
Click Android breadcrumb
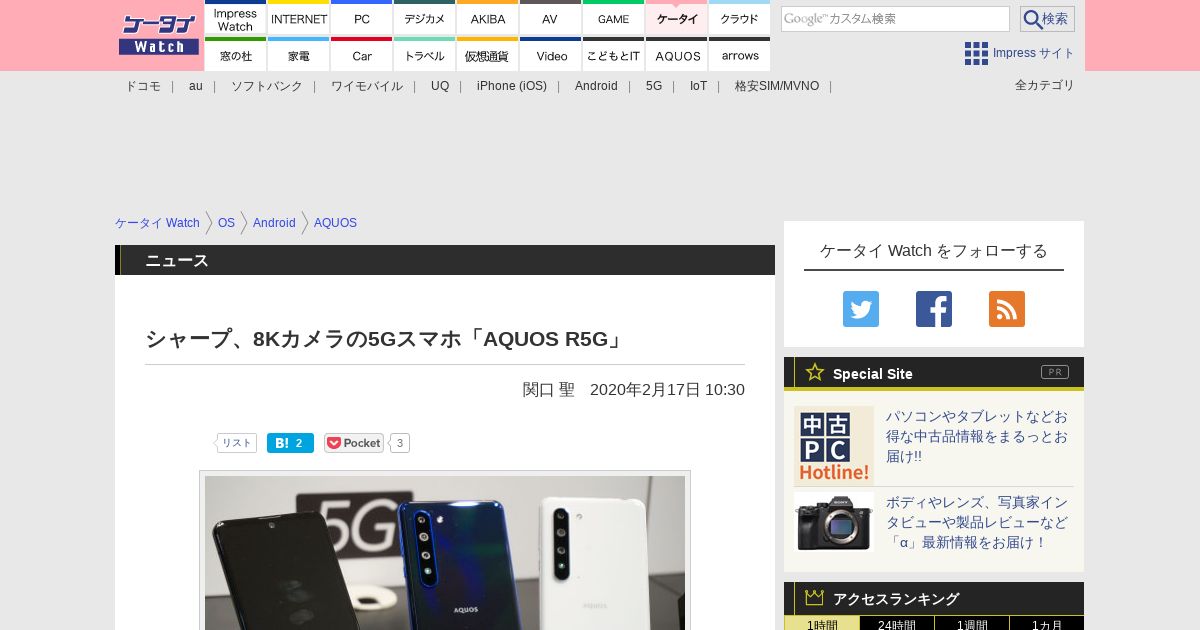(274, 223)
